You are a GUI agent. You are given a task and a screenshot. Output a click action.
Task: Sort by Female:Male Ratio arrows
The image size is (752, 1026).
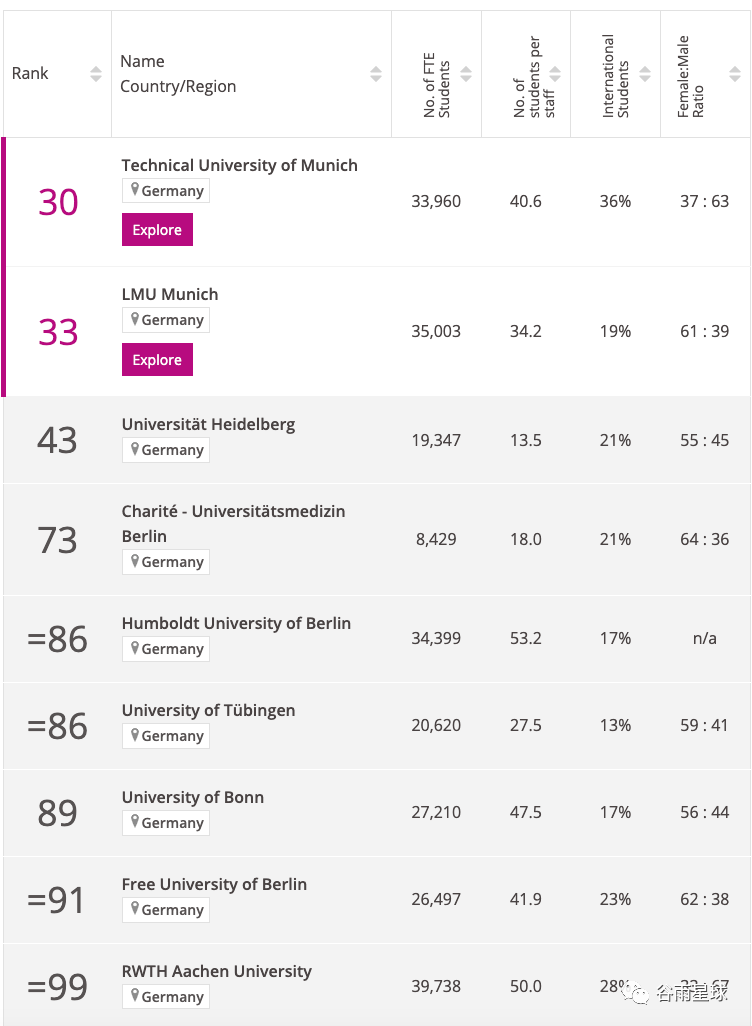tap(735, 74)
